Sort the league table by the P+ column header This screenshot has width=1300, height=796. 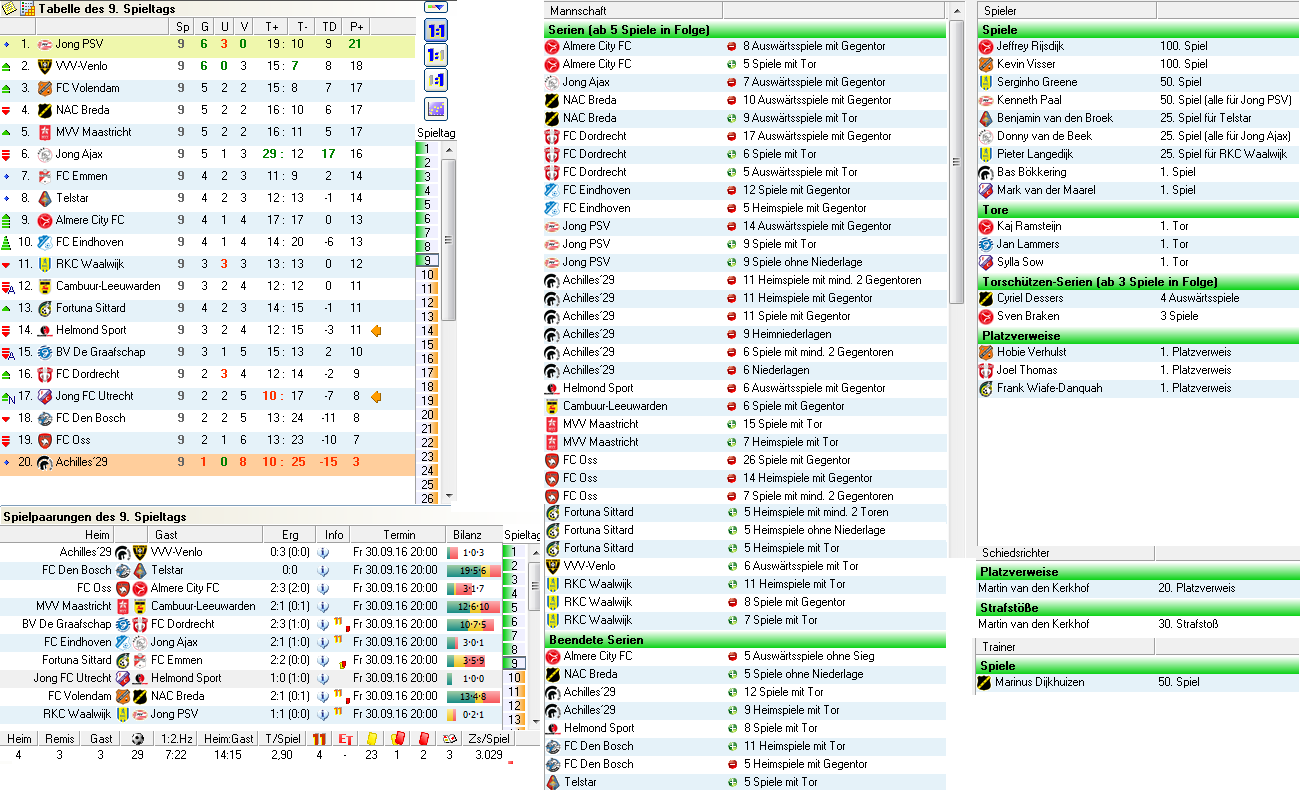tap(355, 26)
